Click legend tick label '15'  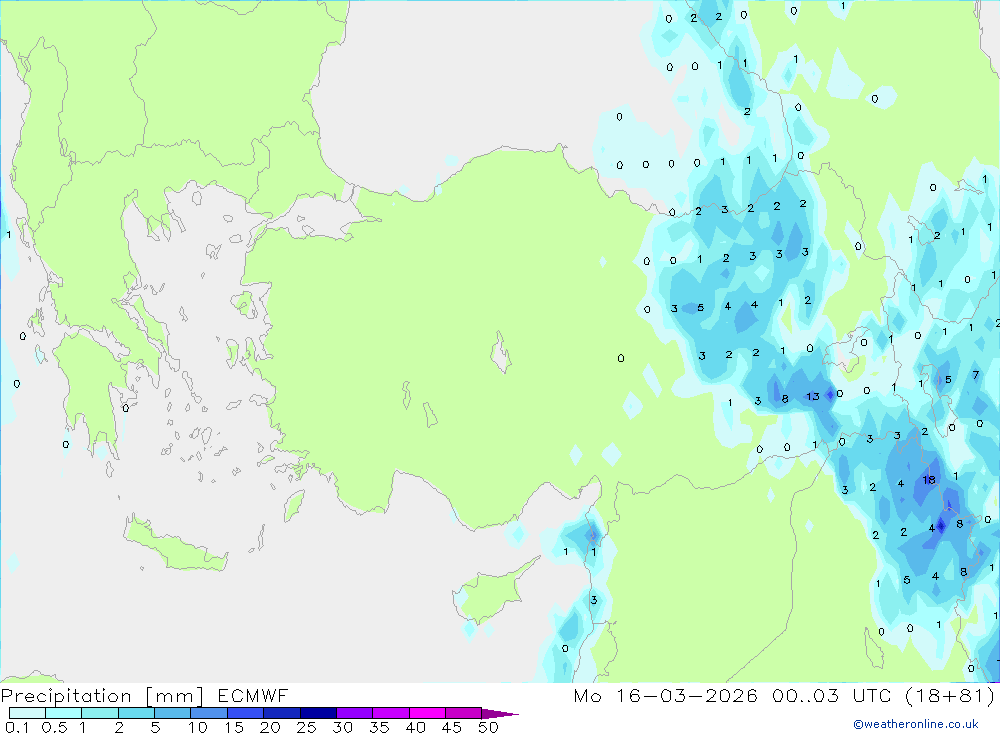tap(234, 727)
